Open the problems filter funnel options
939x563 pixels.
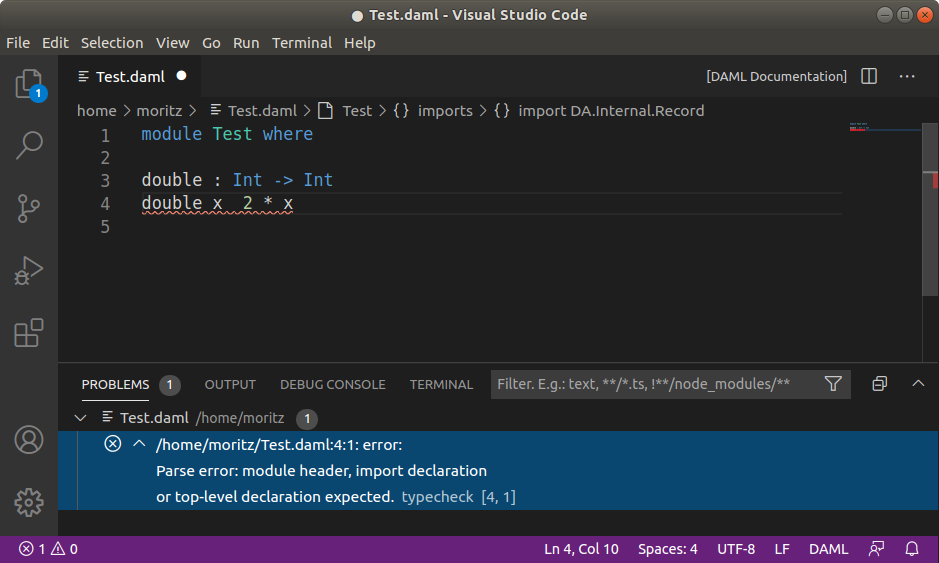[x=832, y=384]
